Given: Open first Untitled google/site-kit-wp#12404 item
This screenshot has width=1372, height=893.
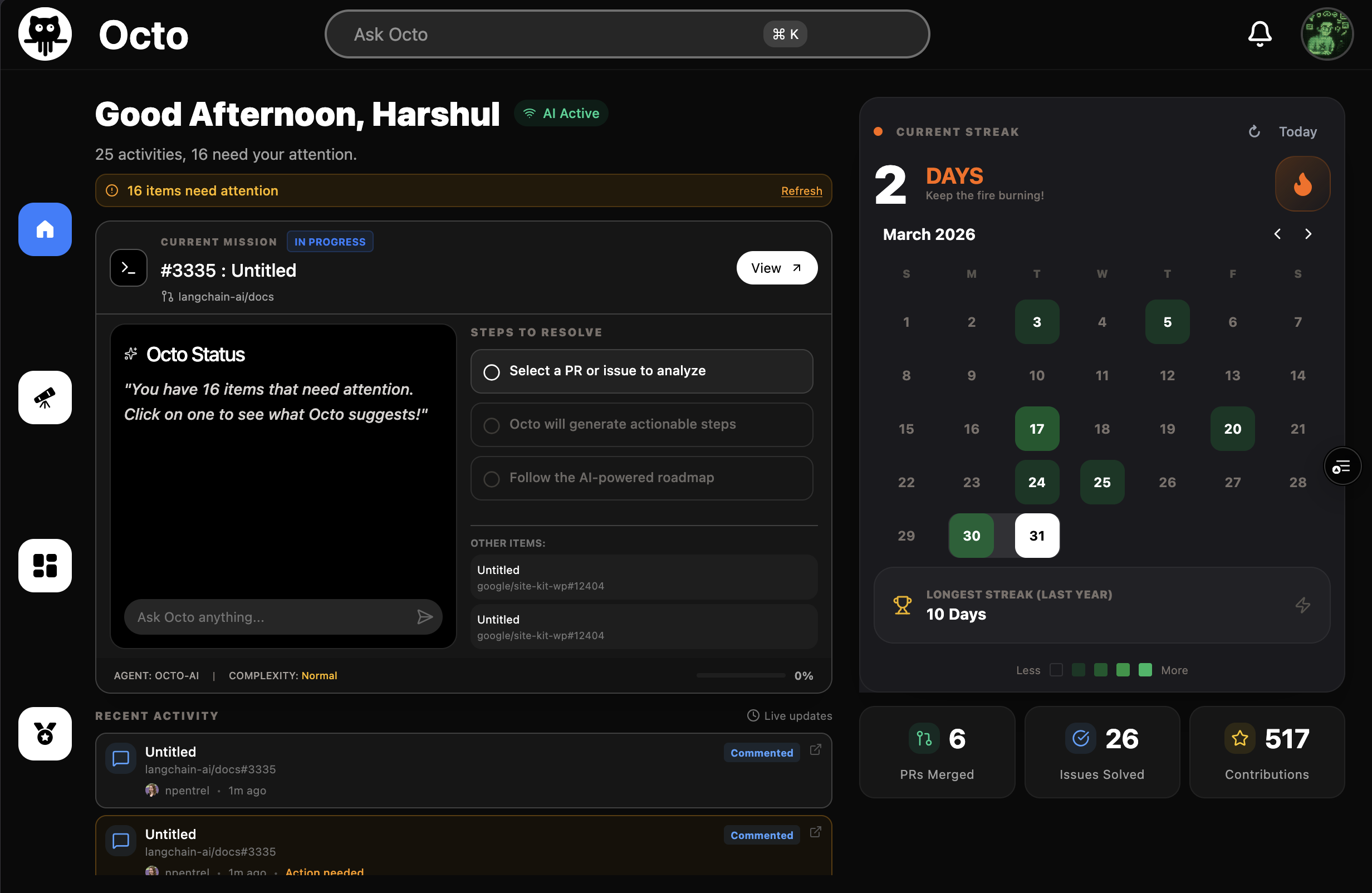Looking at the screenshot, I should click(x=644, y=578).
